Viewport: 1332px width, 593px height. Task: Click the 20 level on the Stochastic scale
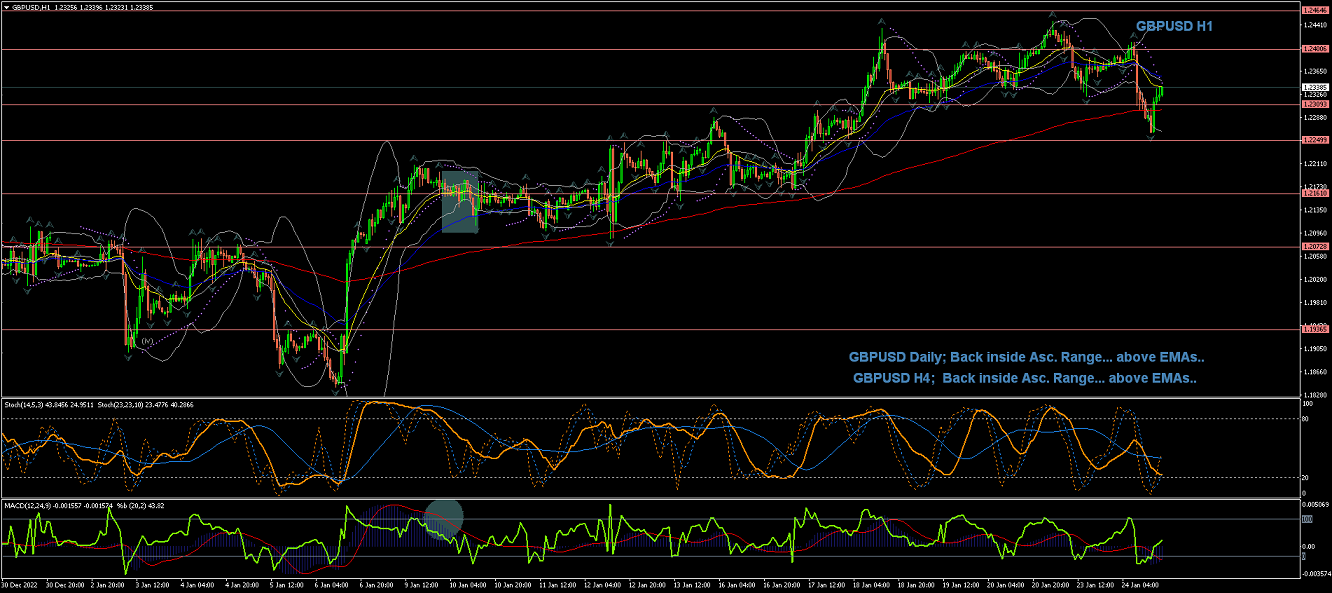pyautogui.click(x=1305, y=477)
